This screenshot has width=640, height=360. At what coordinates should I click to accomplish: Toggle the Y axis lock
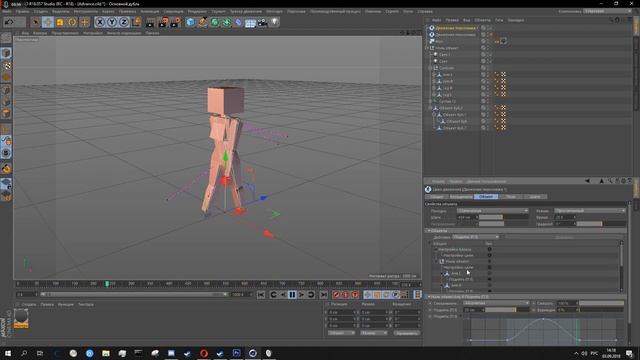tap(112, 22)
